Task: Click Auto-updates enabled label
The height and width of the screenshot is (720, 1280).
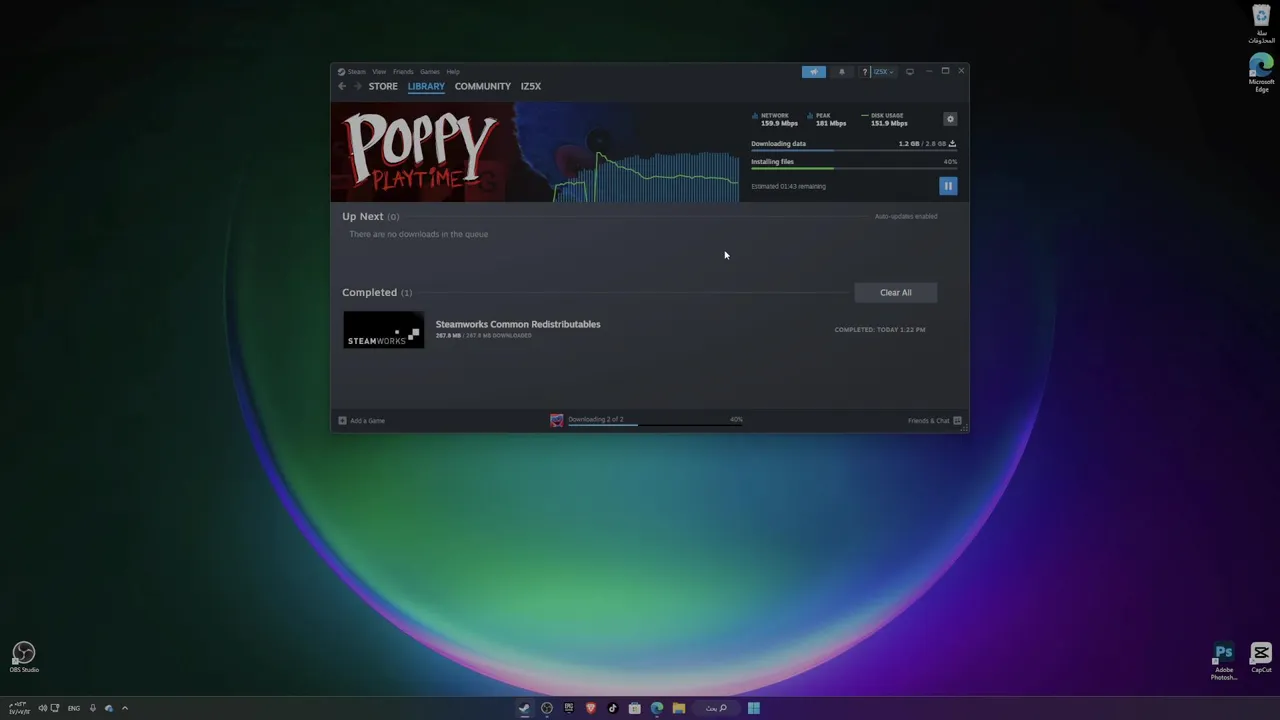Action: (906, 216)
